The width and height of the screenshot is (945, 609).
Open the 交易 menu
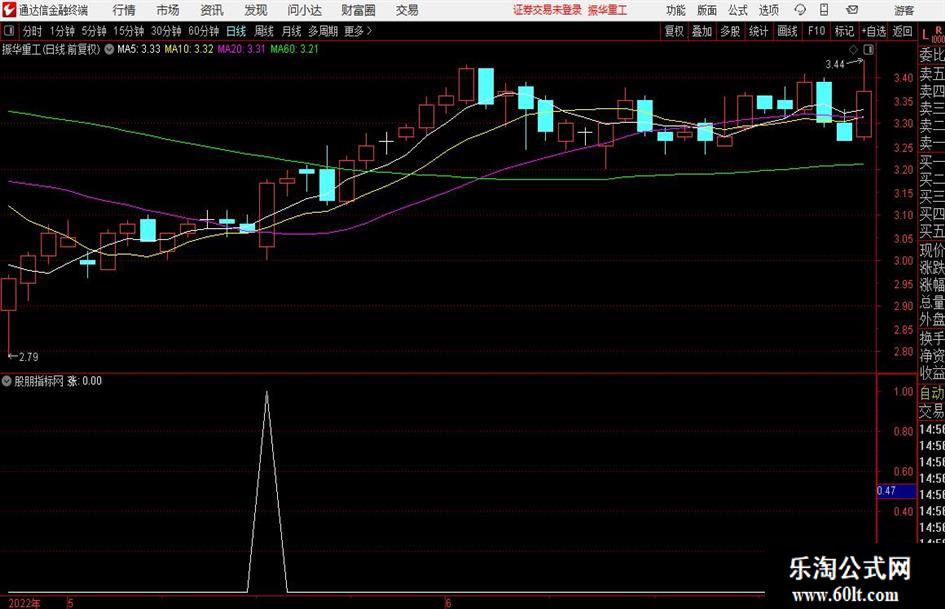click(407, 10)
